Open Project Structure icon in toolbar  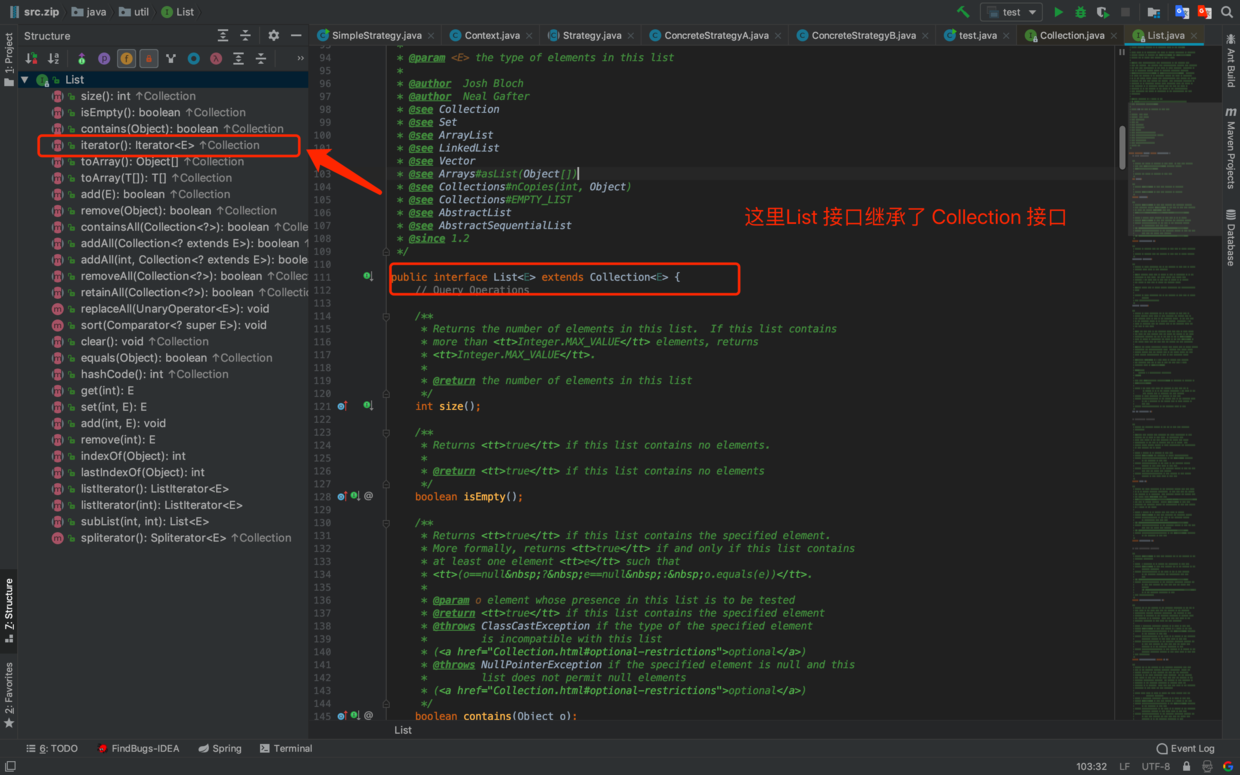coord(1154,12)
